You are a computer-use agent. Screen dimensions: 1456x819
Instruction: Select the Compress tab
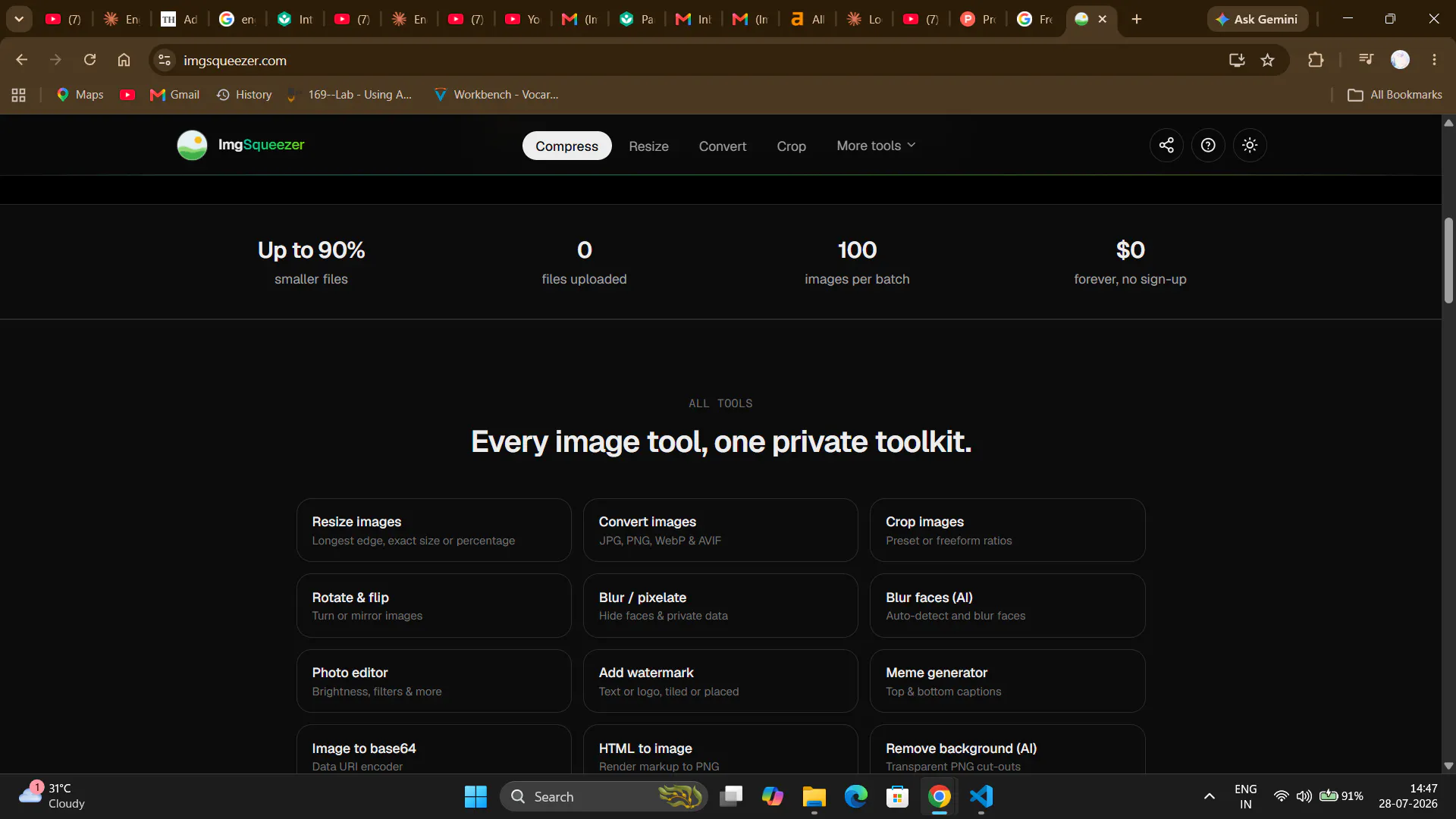click(x=566, y=146)
